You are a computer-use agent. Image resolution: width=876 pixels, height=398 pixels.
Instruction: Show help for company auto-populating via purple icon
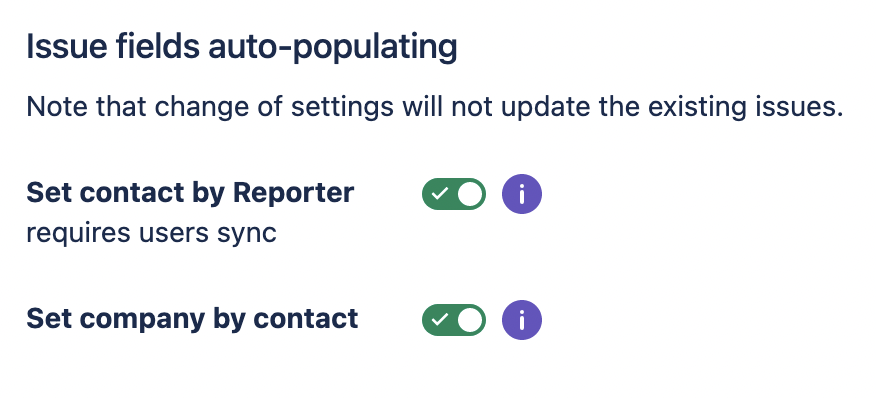point(521,320)
